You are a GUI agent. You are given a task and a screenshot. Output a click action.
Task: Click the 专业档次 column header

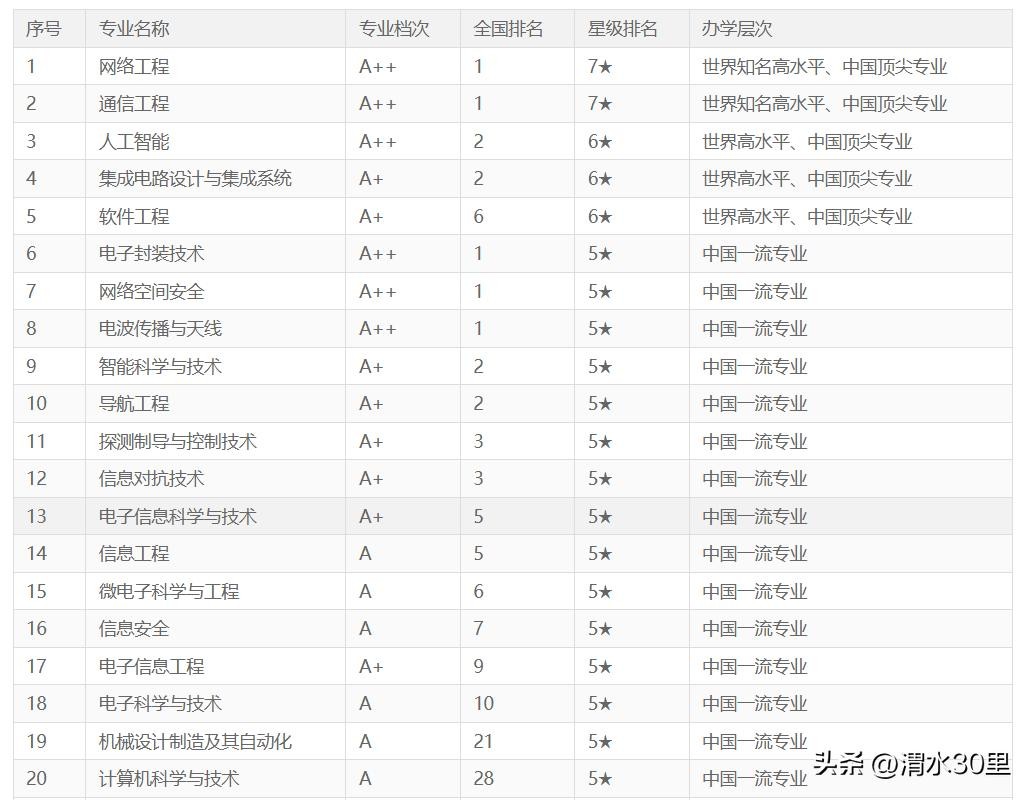coord(394,29)
